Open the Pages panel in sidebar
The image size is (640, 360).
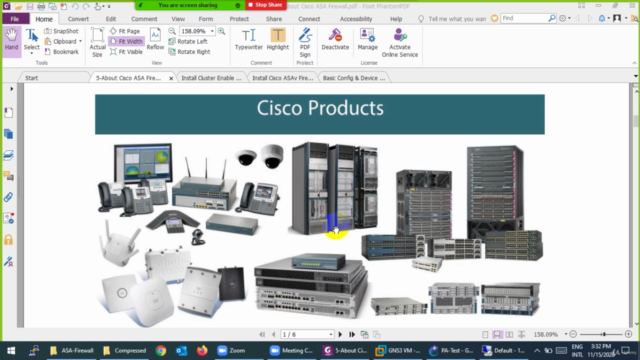click(x=9, y=134)
